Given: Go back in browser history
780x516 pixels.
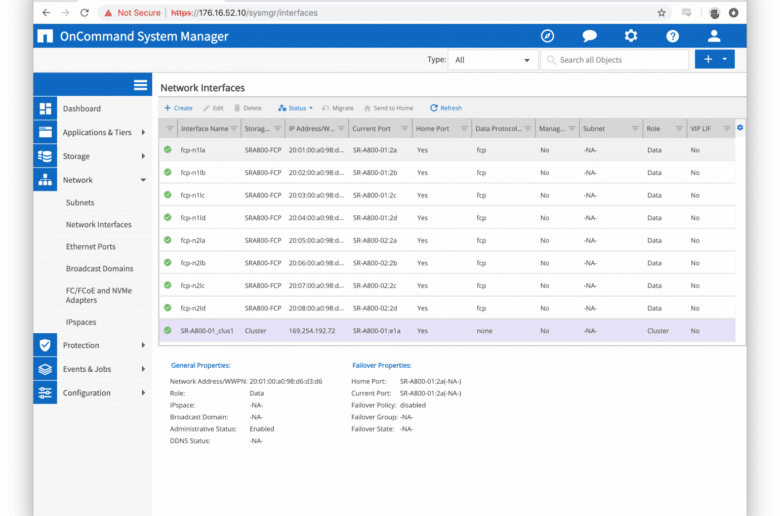Looking at the screenshot, I should (x=46, y=13).
